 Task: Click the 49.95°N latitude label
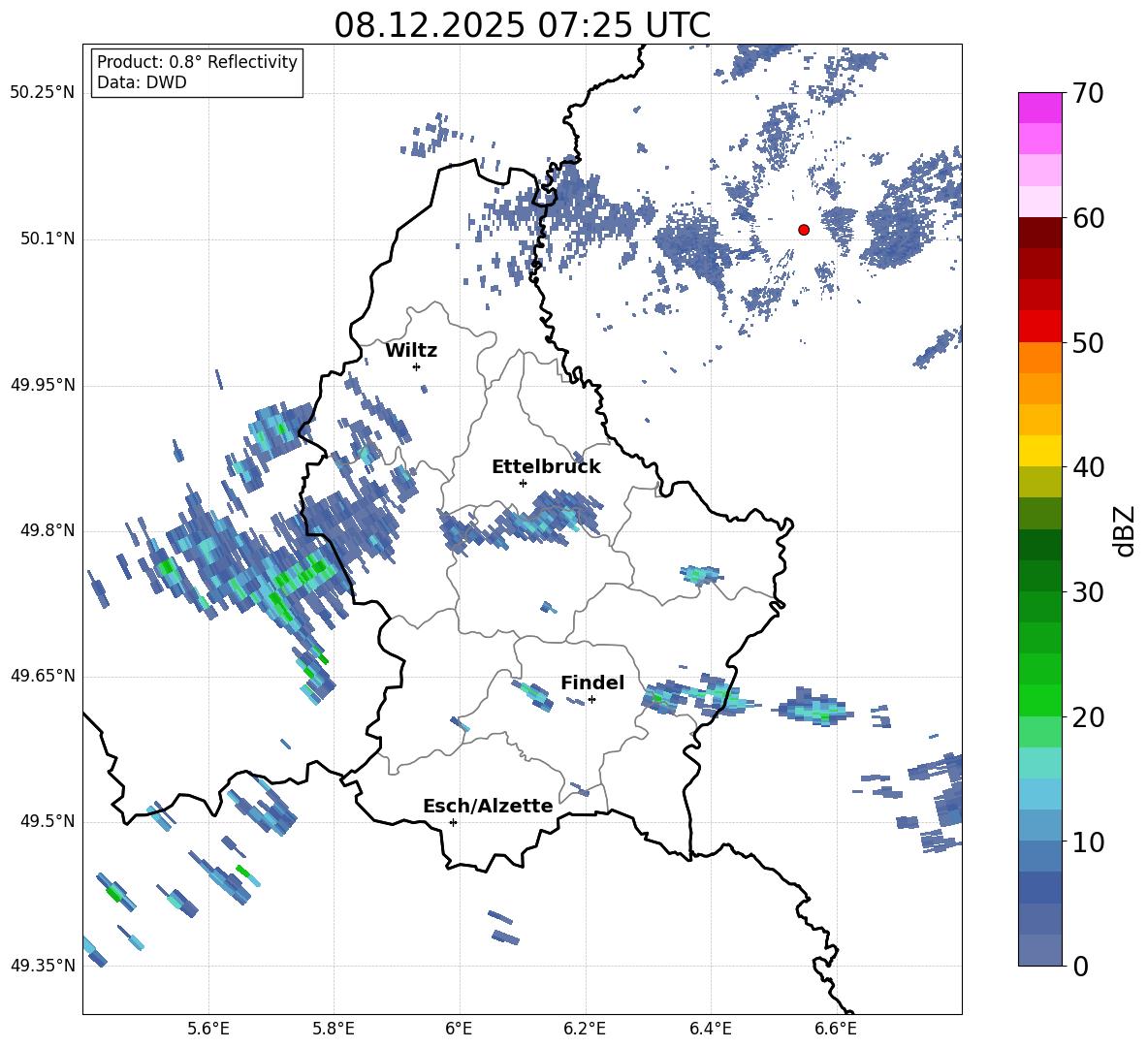pos(43,385)
